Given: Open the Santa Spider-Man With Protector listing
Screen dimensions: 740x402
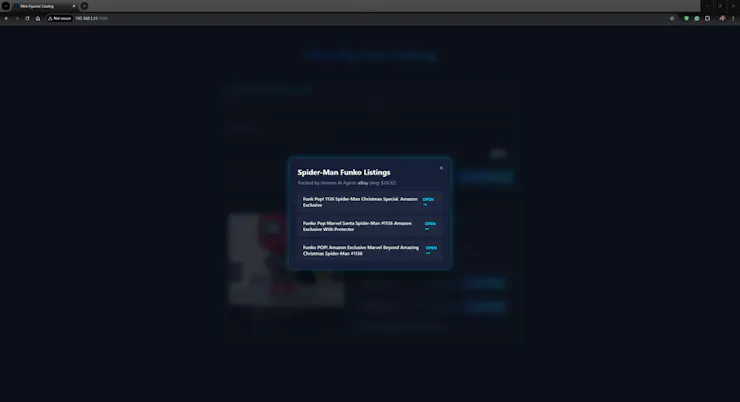Looking at the screenshot, I should coord(430,226).
